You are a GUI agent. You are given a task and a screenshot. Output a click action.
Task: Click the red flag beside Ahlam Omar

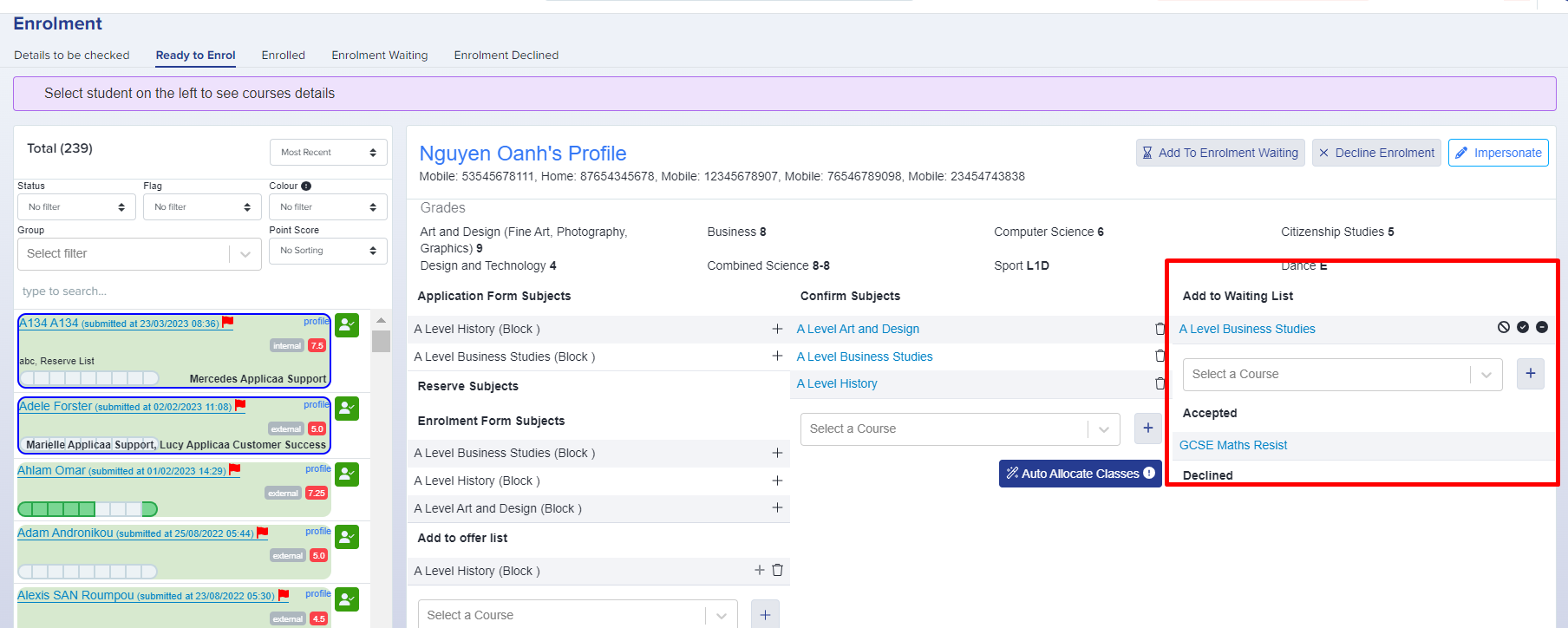(234, 469)
